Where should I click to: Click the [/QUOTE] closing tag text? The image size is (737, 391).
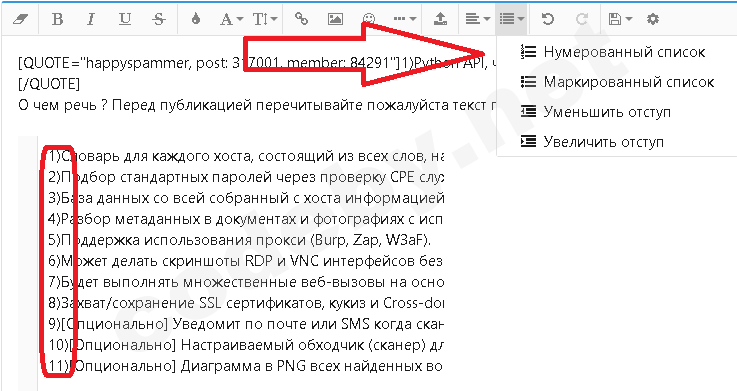coord(49,84)
